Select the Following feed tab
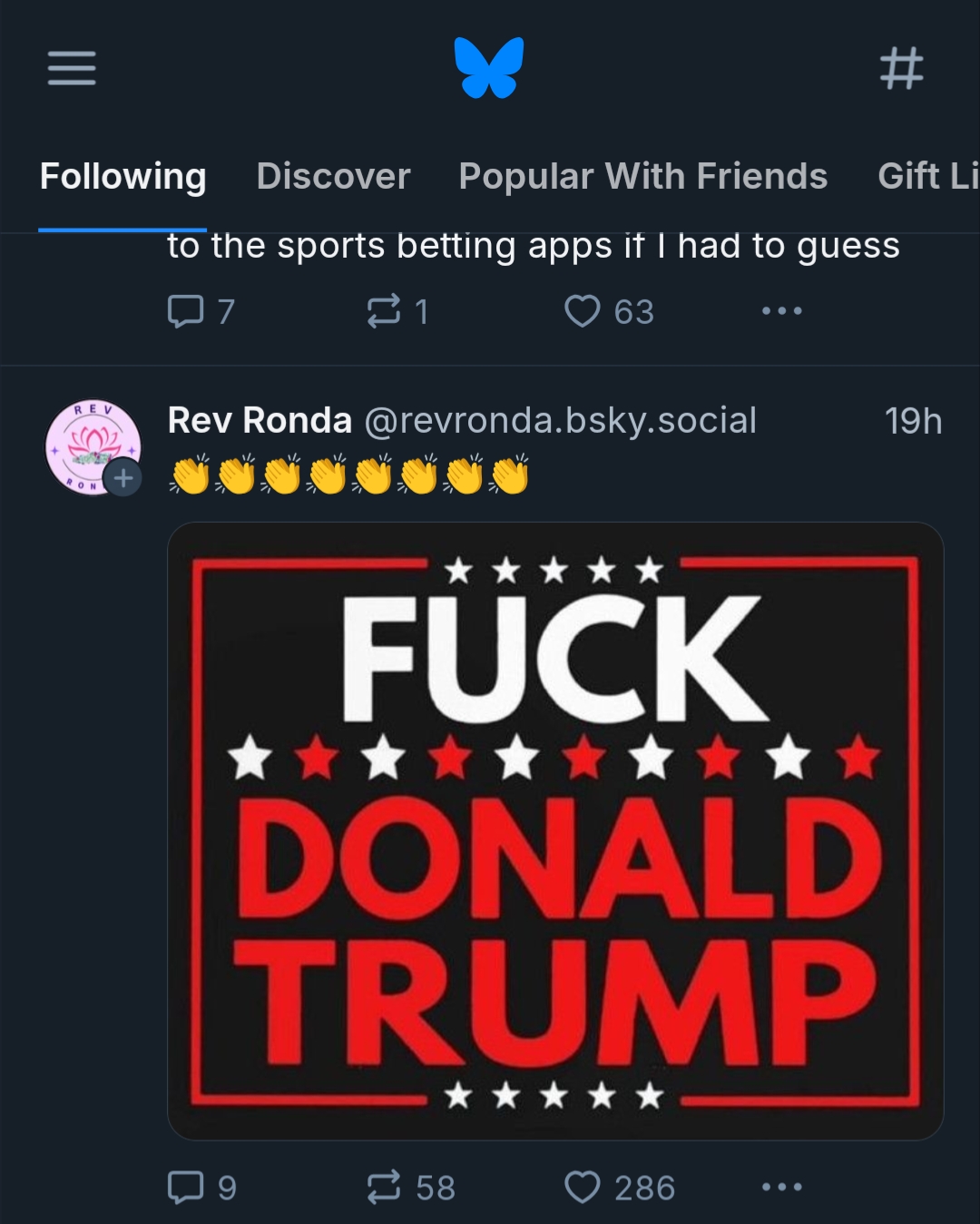980x1224 pixels. click(123, 176)
